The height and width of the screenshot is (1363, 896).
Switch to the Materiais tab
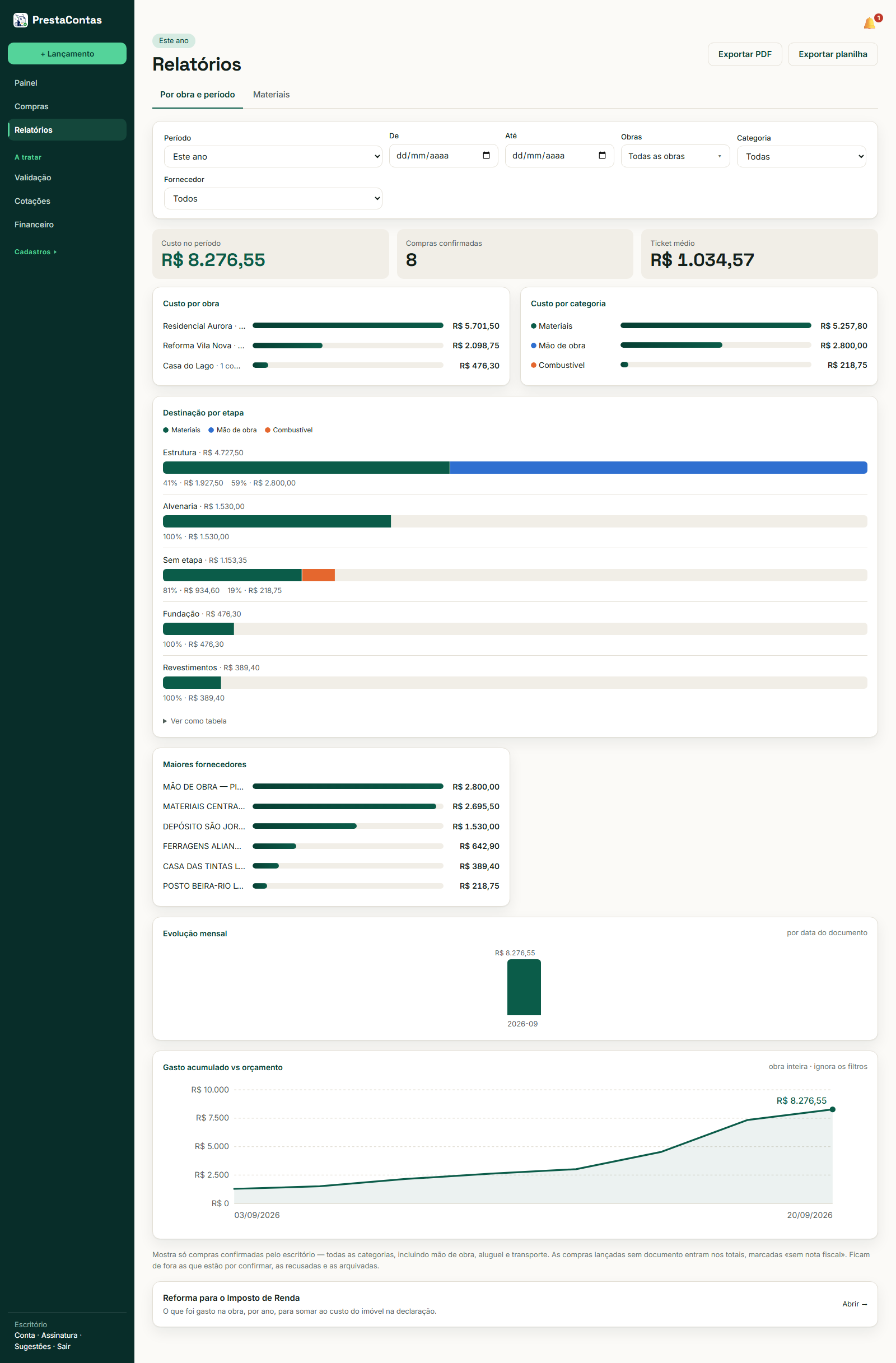272,95
